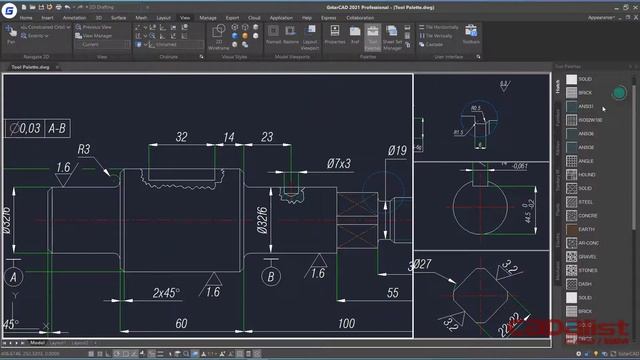The image size is (640, 360).
Task: Choose the blue sphere visual style
Action: pos(235,36)
